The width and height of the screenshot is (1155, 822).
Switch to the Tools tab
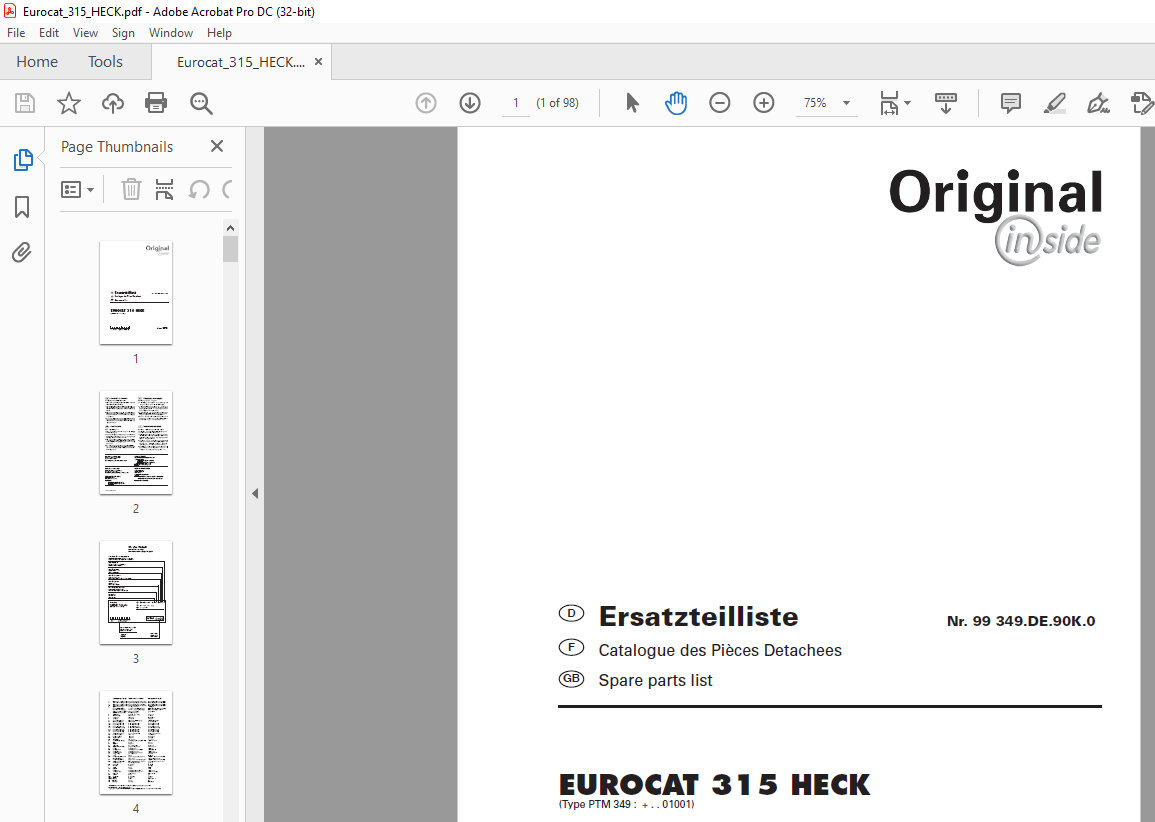click(105, 62)
